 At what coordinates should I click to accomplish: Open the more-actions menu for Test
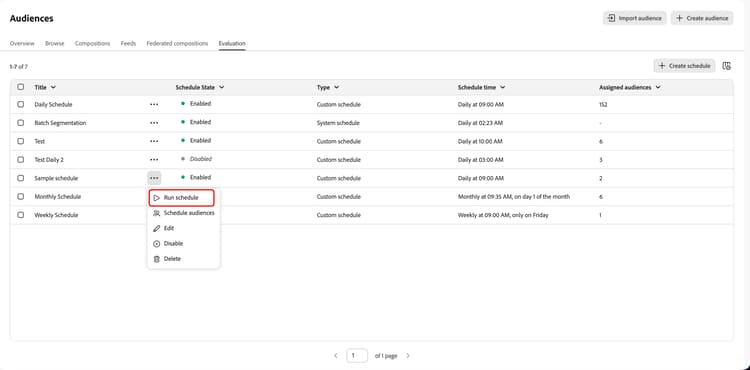(154, 141)
